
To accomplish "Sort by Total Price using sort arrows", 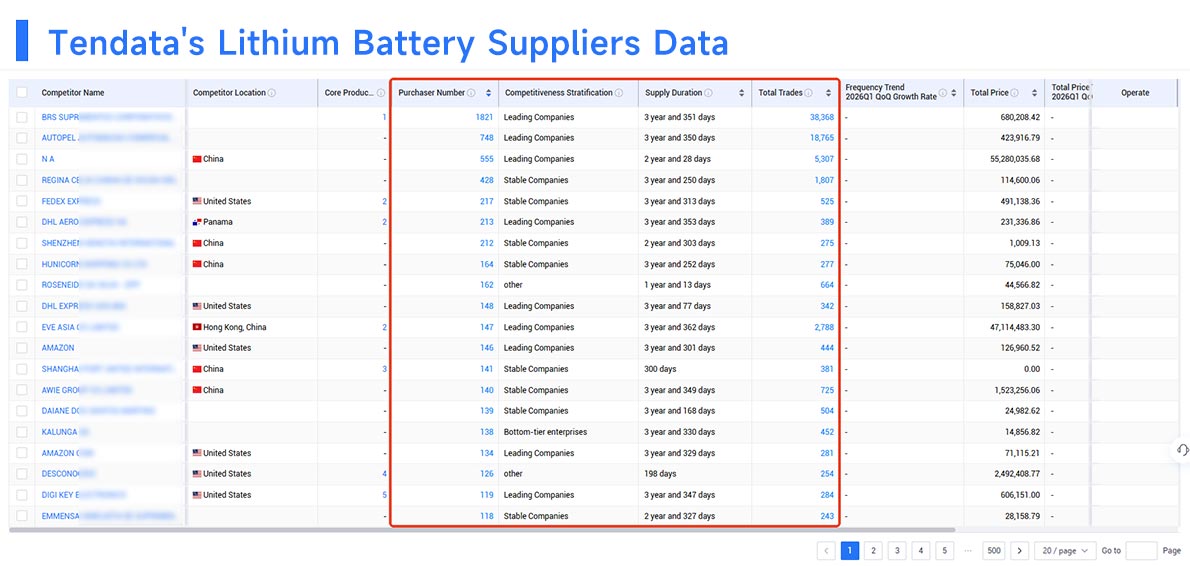I will (1034, 93).
